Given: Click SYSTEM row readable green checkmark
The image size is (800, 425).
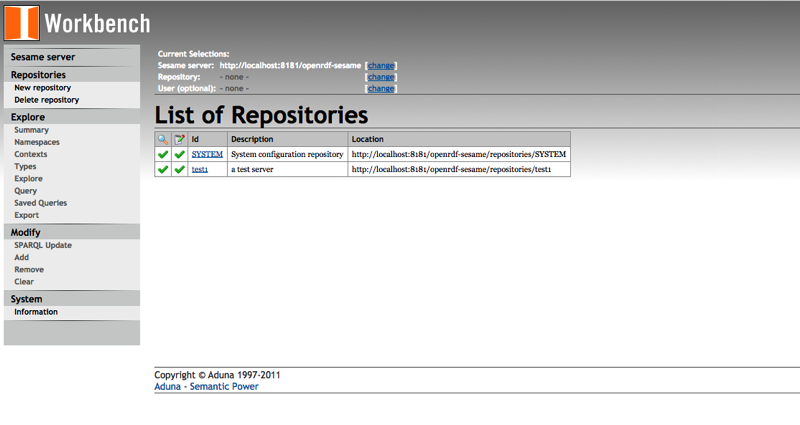Looking at the screenshot, I should pyautogui.click(x=163, y=154).
